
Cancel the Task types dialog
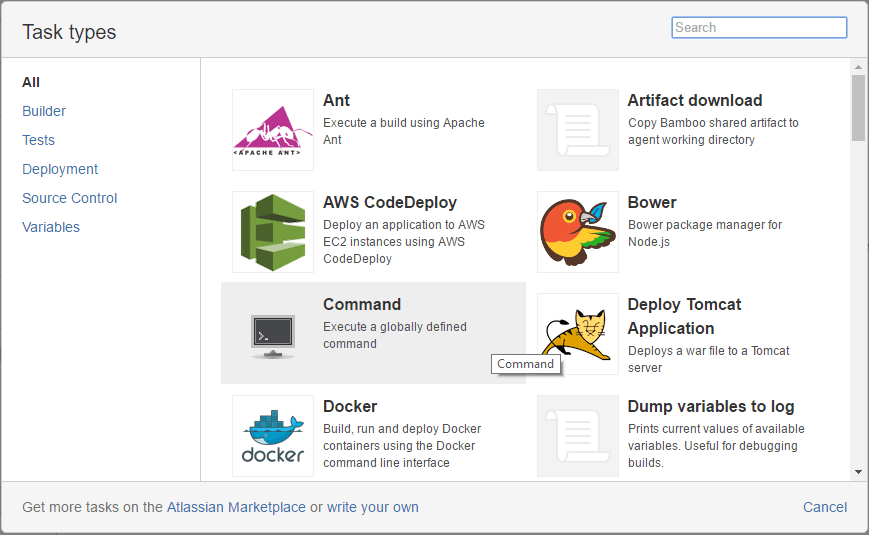click(825, 507)
